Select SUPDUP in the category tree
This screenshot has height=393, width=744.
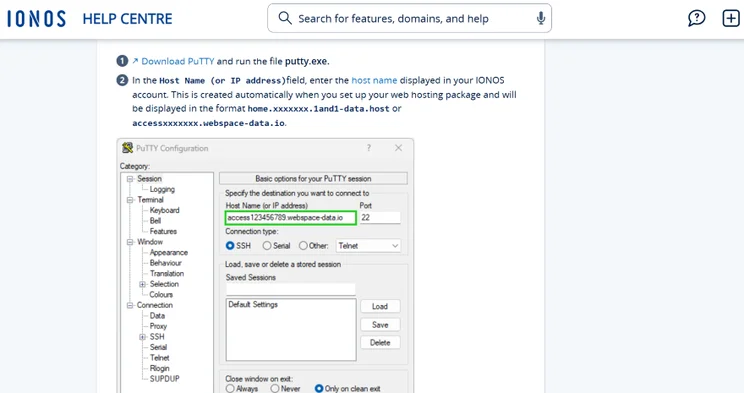point(165,378)
